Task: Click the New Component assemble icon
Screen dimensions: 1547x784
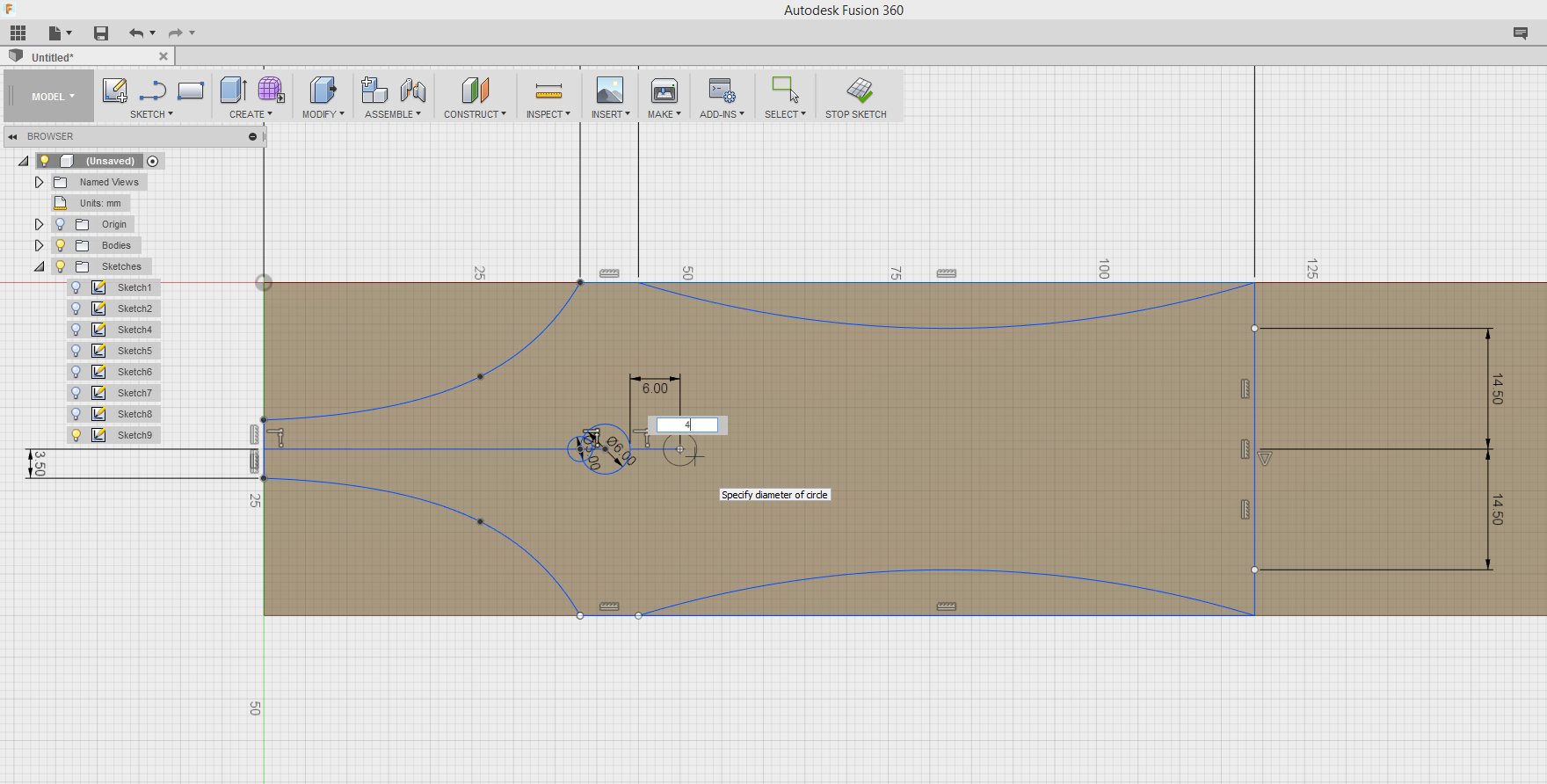Action: pos(374,90)
